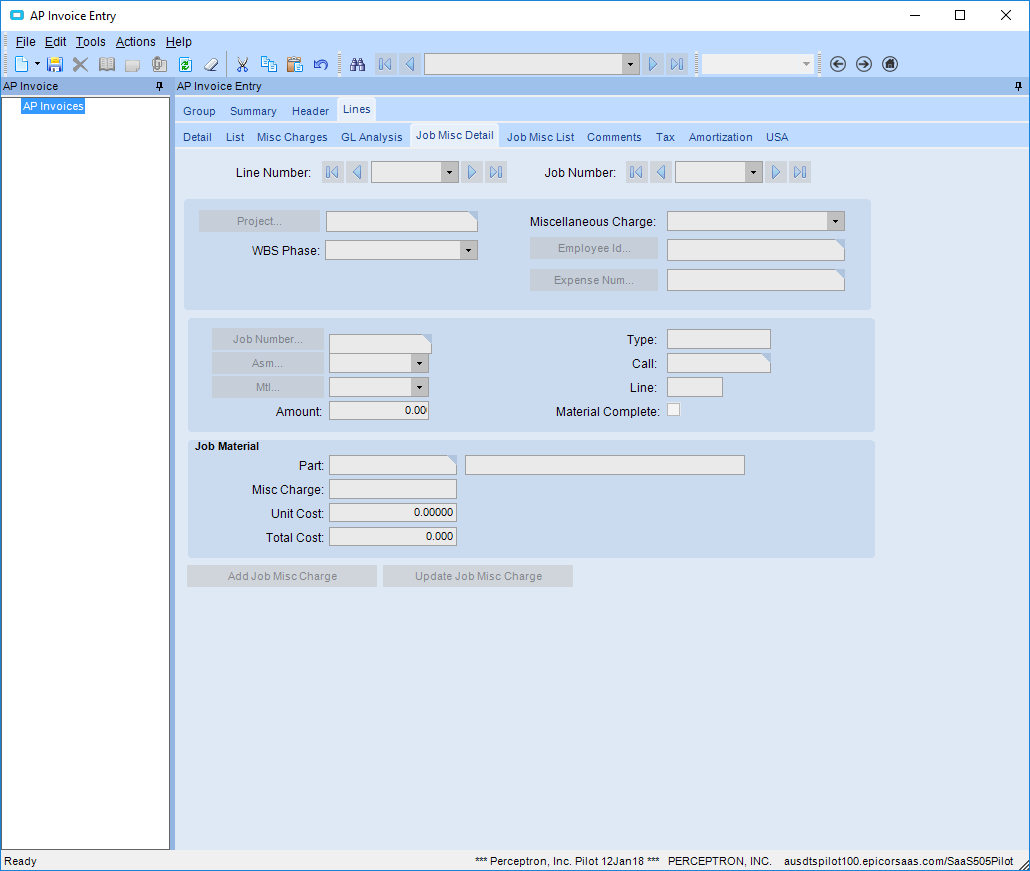1030x871 pixels.
Task: Open the File menu
Action: click(x=26, y=41)
